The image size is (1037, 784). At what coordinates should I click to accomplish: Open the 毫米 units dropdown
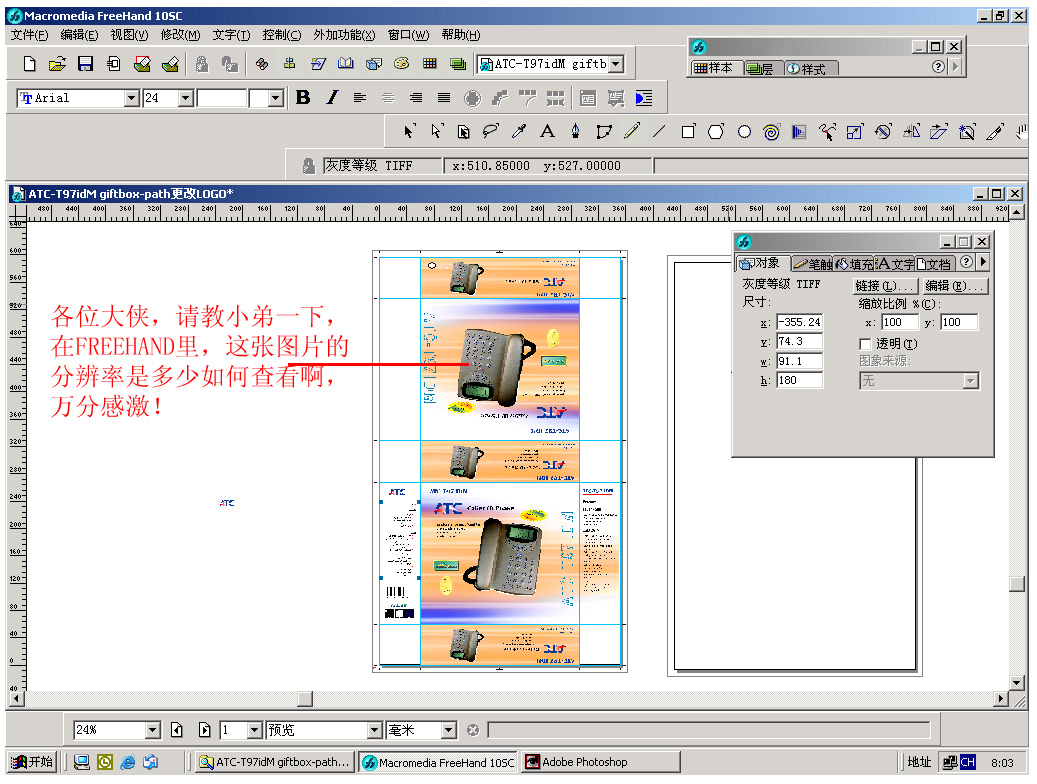449,730
